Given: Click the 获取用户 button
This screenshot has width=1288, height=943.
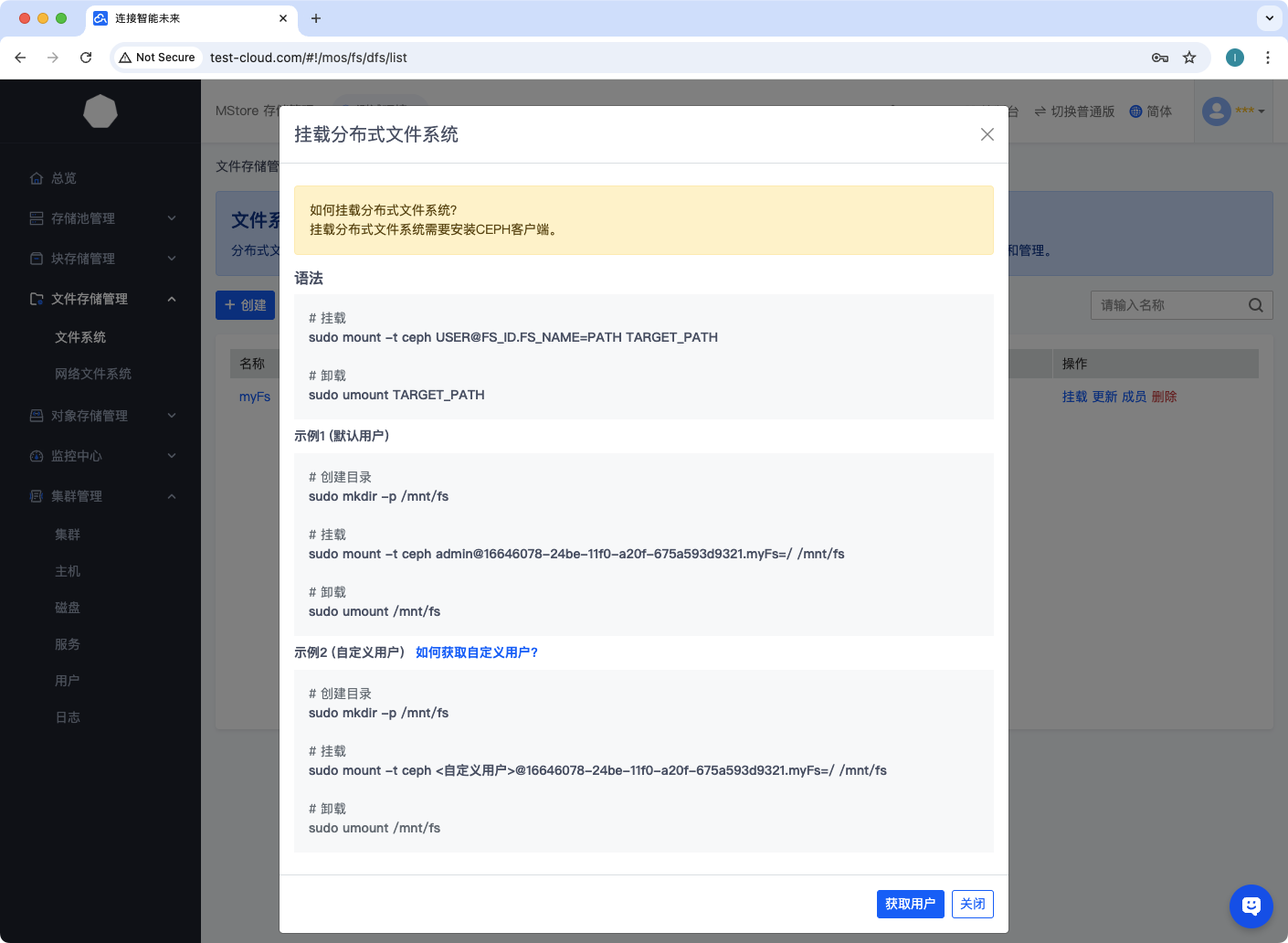Looking at the screenshot, I should tap(910, 904).
